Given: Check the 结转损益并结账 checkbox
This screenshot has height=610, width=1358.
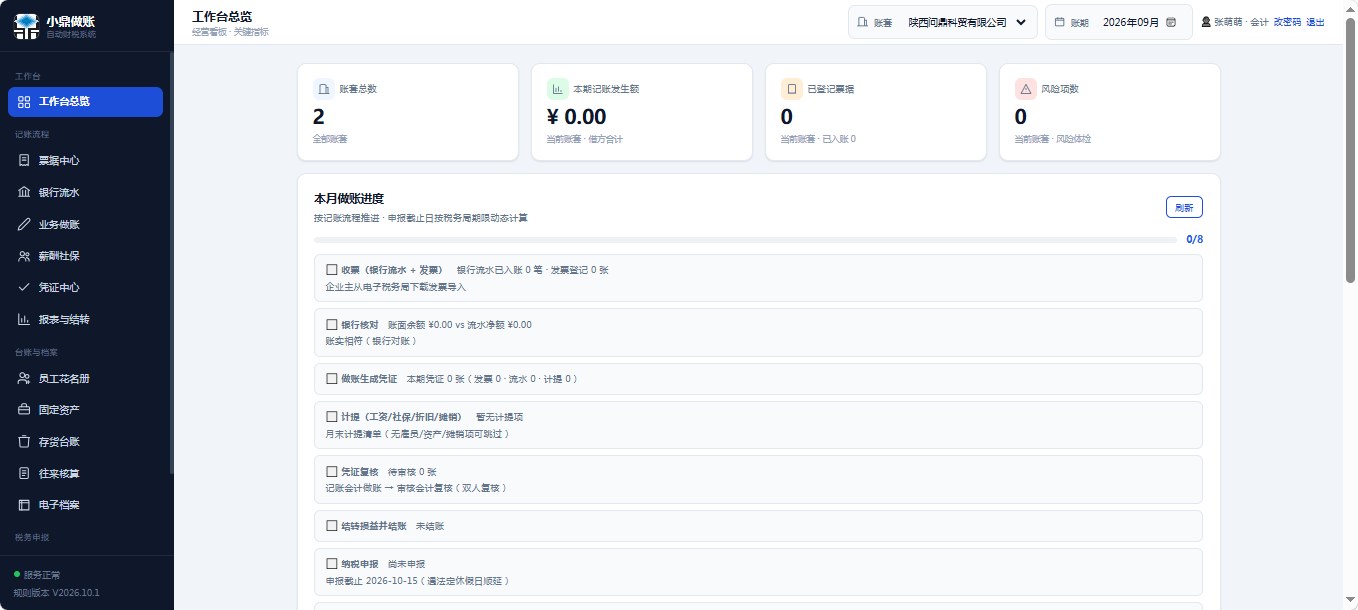Looking at the screenshot, I should 332,525.
